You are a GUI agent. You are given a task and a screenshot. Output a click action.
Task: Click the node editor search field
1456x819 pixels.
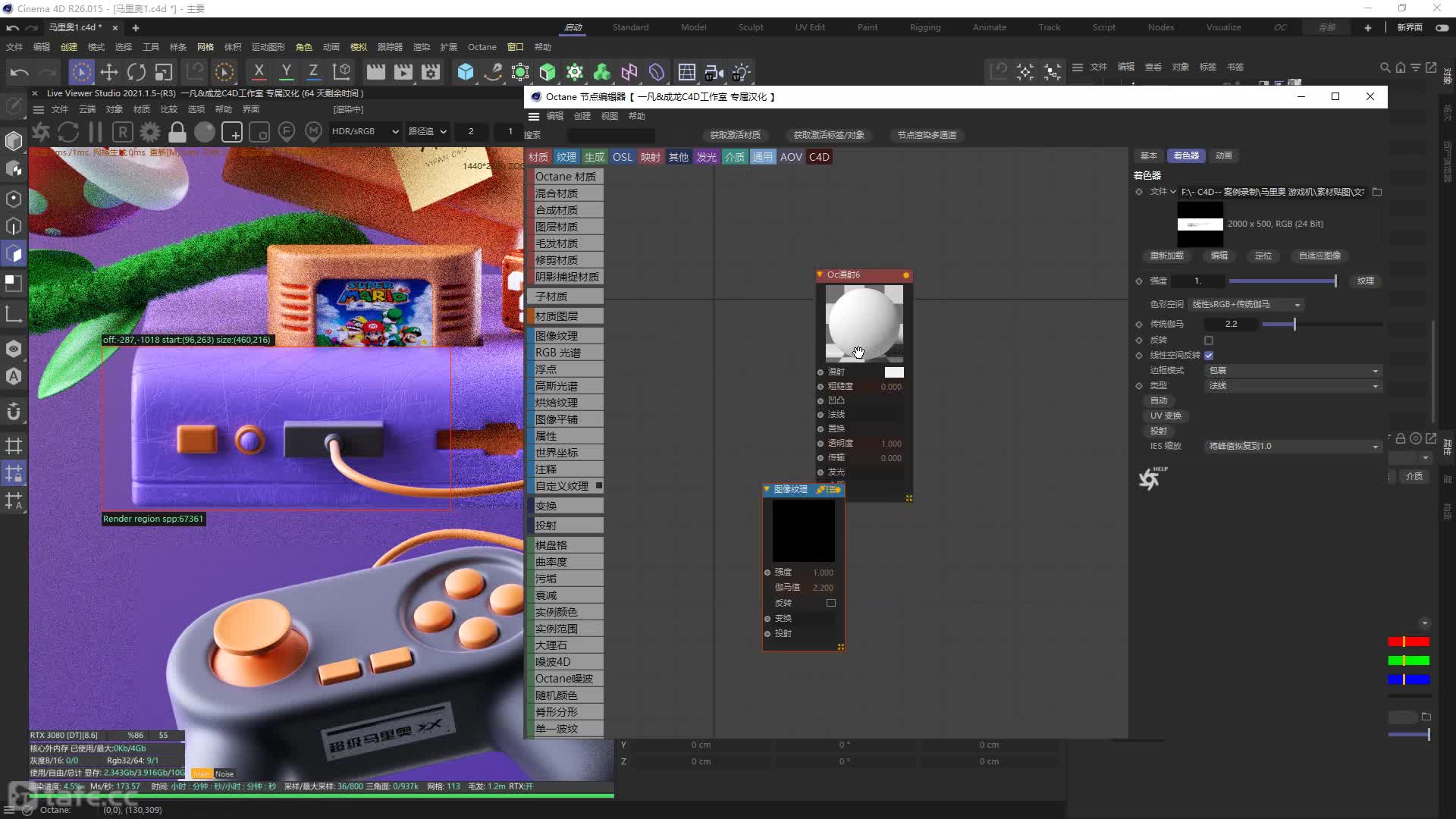610,135
